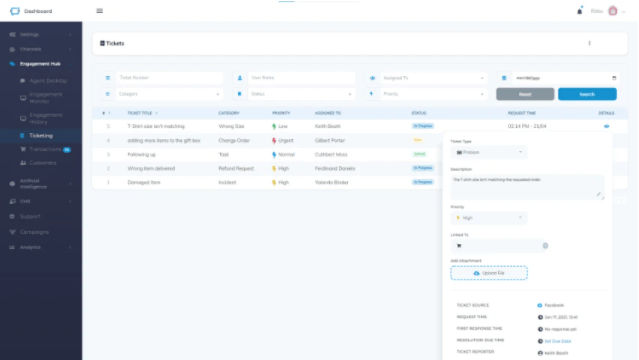Screen dimensions: 639x360
Task: Open Engagement Monitor page
Action: [46, 98]
